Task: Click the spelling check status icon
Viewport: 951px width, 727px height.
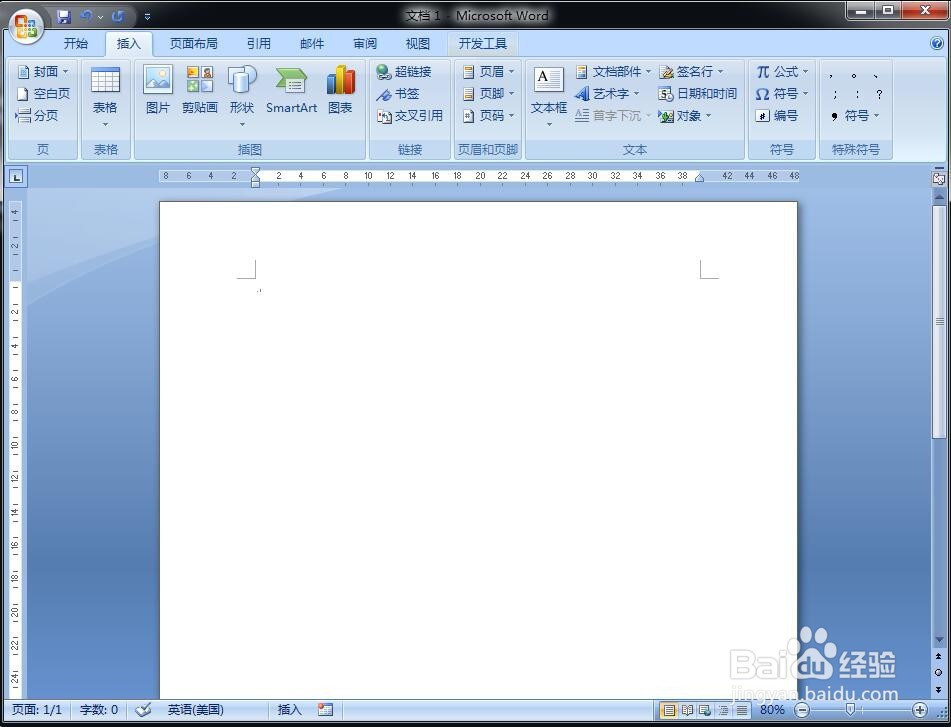Action: (x=143, y=710)
